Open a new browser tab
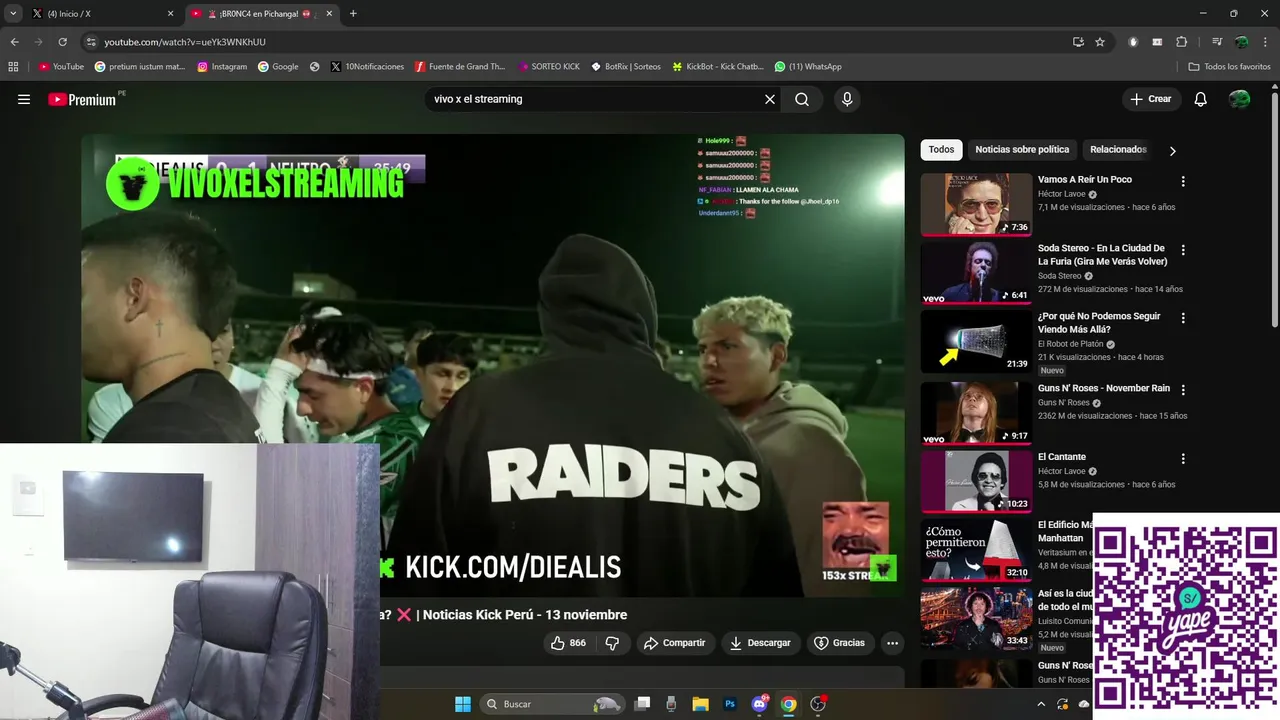Image resolution: width=1280 pixels, height=720 pixels. 353,14
